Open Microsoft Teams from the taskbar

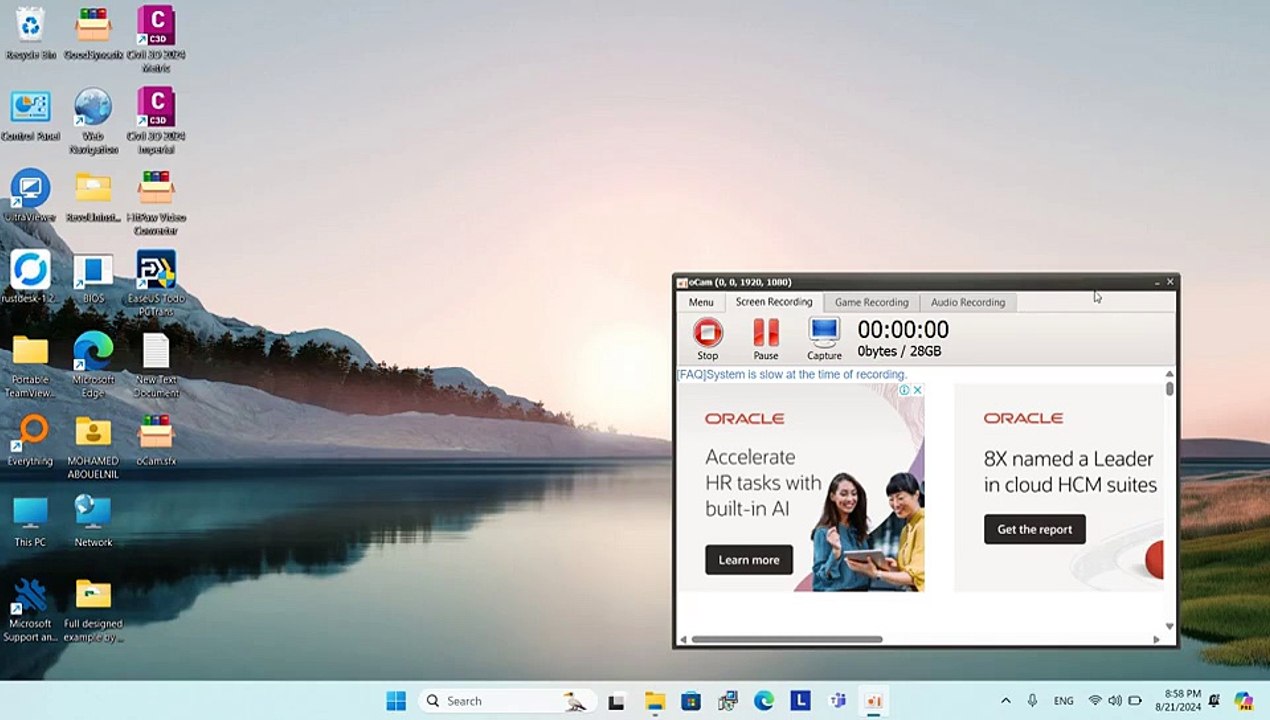point(838,701)
